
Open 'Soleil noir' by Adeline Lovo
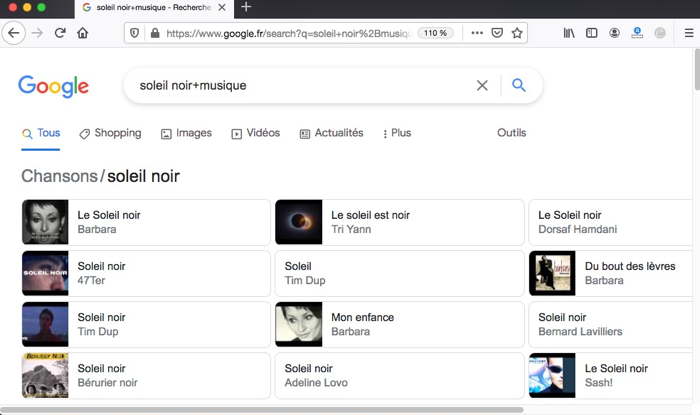(400, 376)
